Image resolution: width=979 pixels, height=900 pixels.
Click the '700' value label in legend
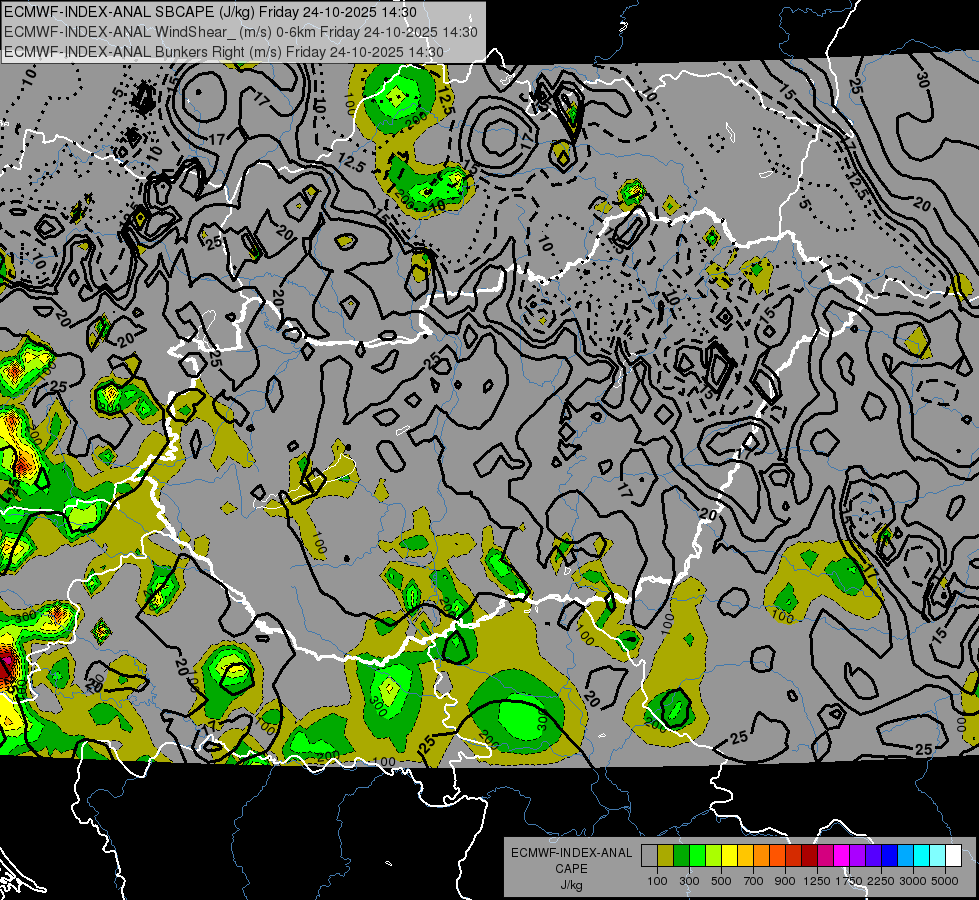pyautogui.click(x=753, y=881)
